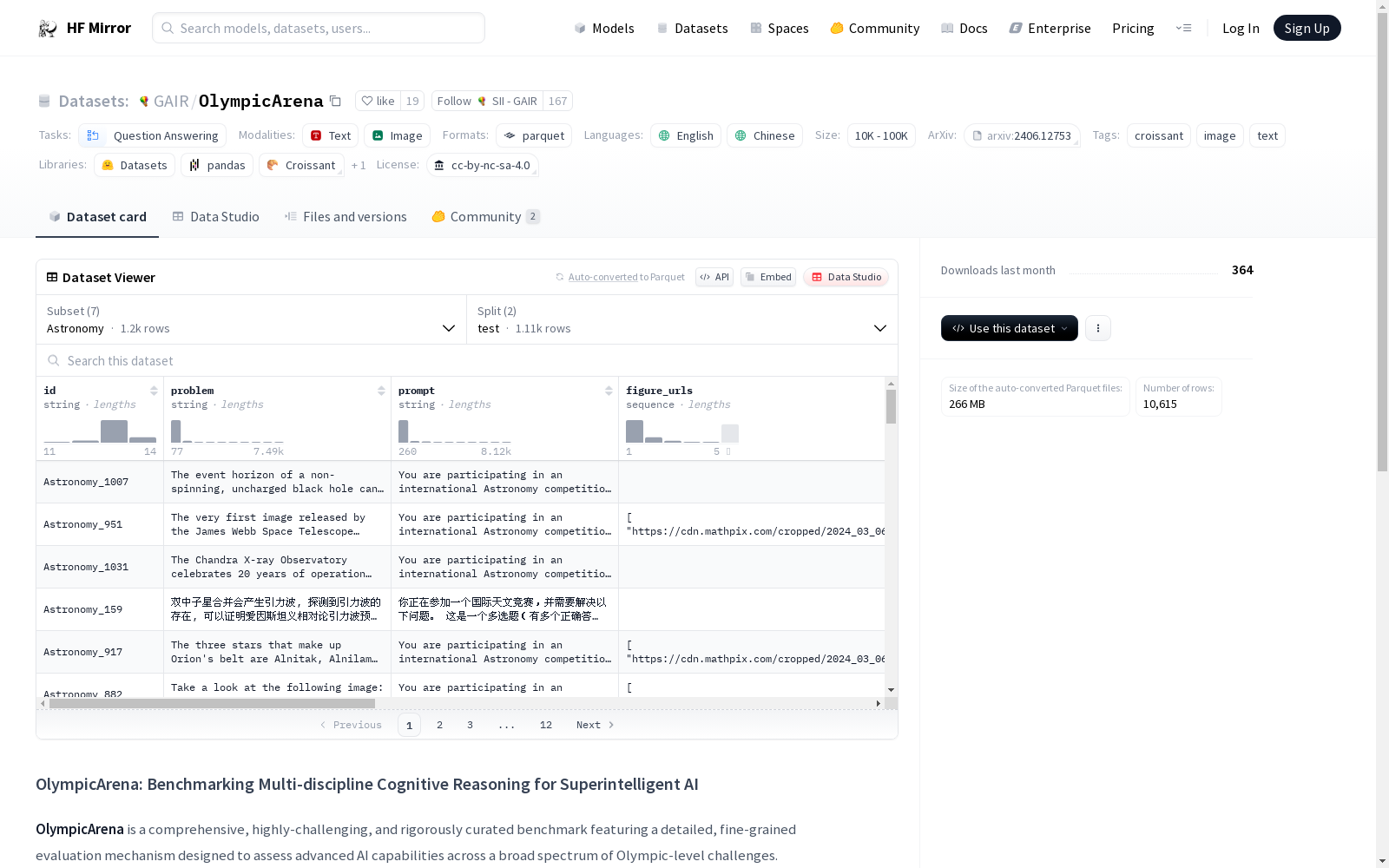Viewport: 1389px width, 868px height.
Task: Open the API button in Dataset Viewer
Action: 714,277
